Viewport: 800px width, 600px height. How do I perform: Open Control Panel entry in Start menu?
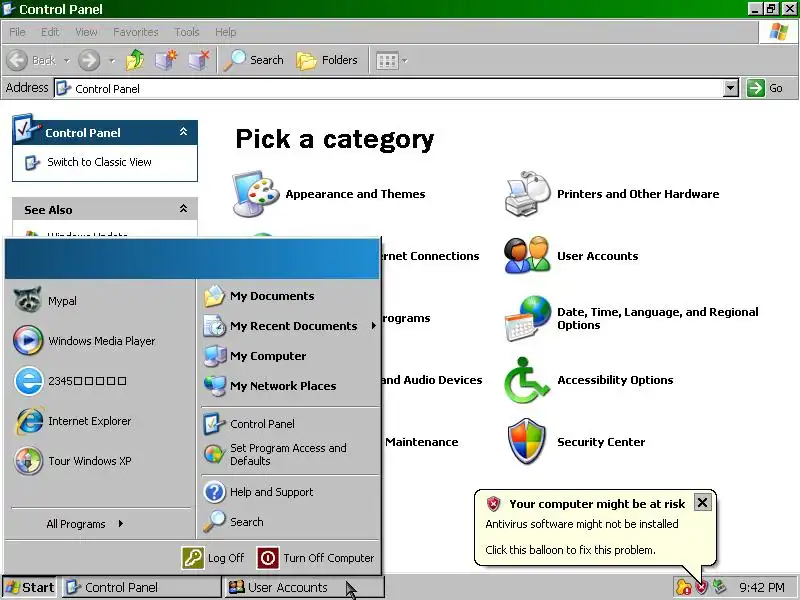290,423
